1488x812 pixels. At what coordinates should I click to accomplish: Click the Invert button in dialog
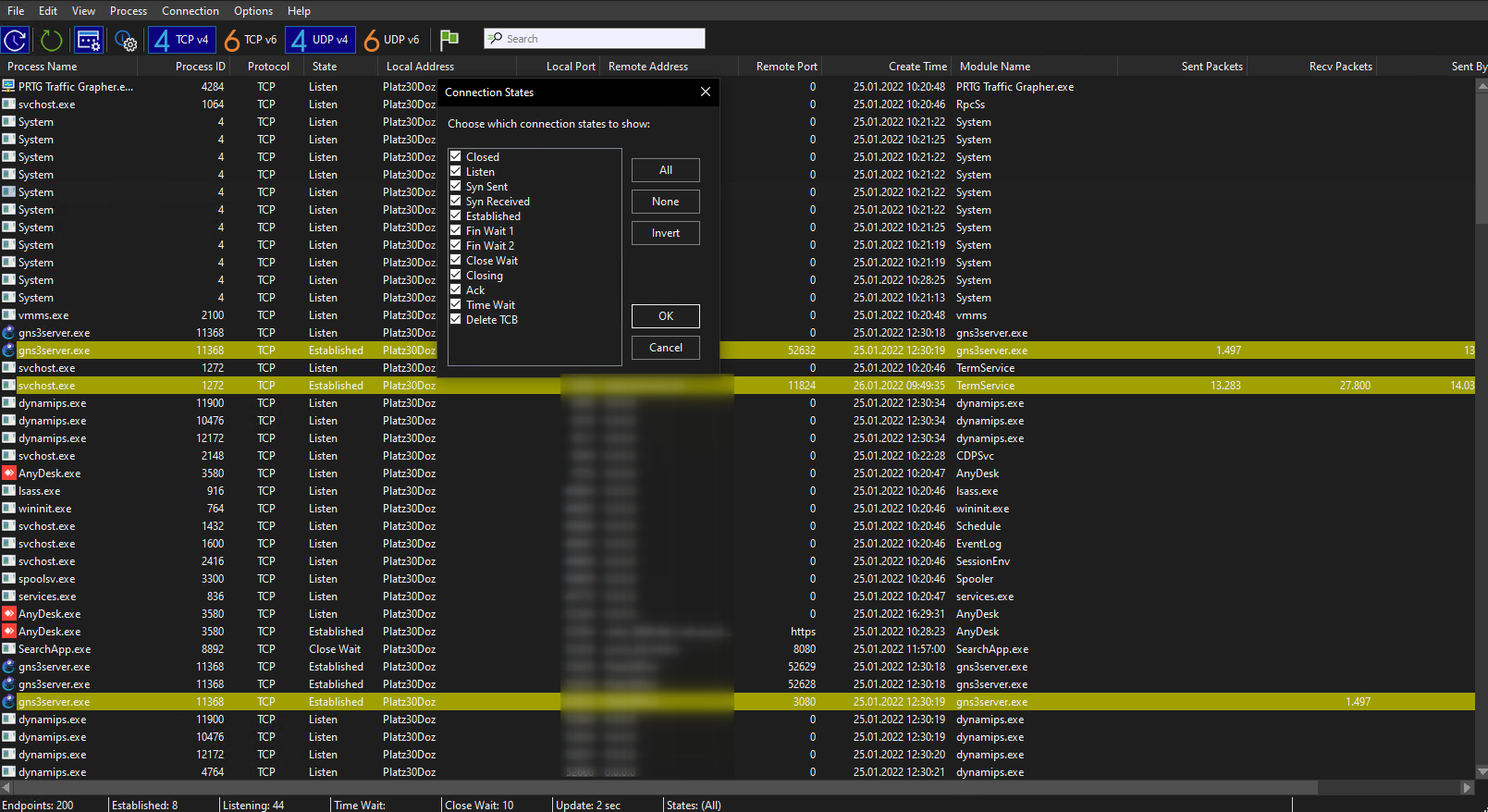[x=666, y=233]
